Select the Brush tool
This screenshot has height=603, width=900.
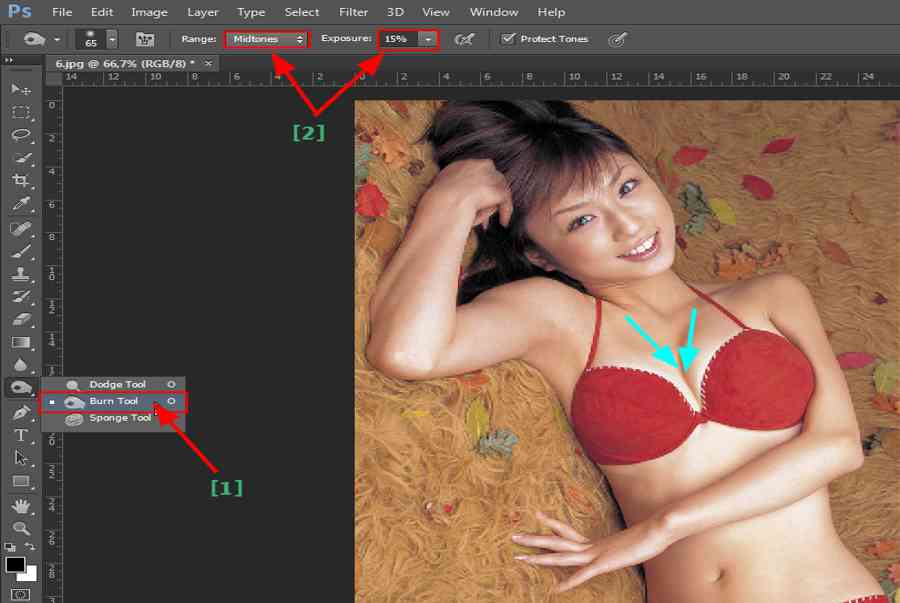click(x=21, y=251)
